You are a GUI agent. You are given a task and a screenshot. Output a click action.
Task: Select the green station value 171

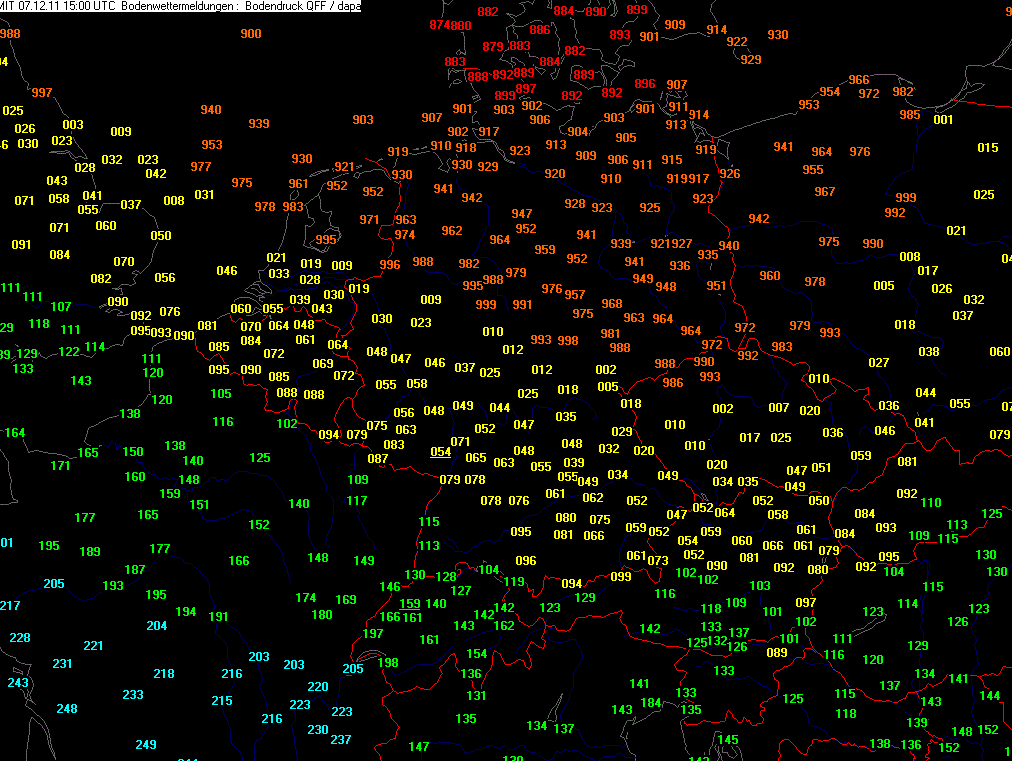(x=61, y=466)
